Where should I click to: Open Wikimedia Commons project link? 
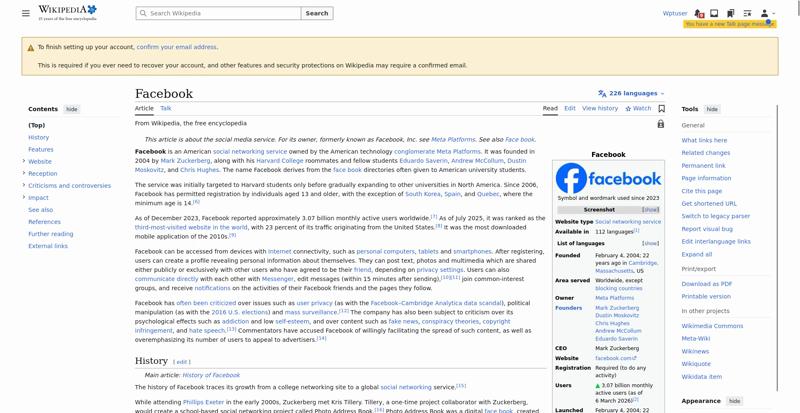712,326
